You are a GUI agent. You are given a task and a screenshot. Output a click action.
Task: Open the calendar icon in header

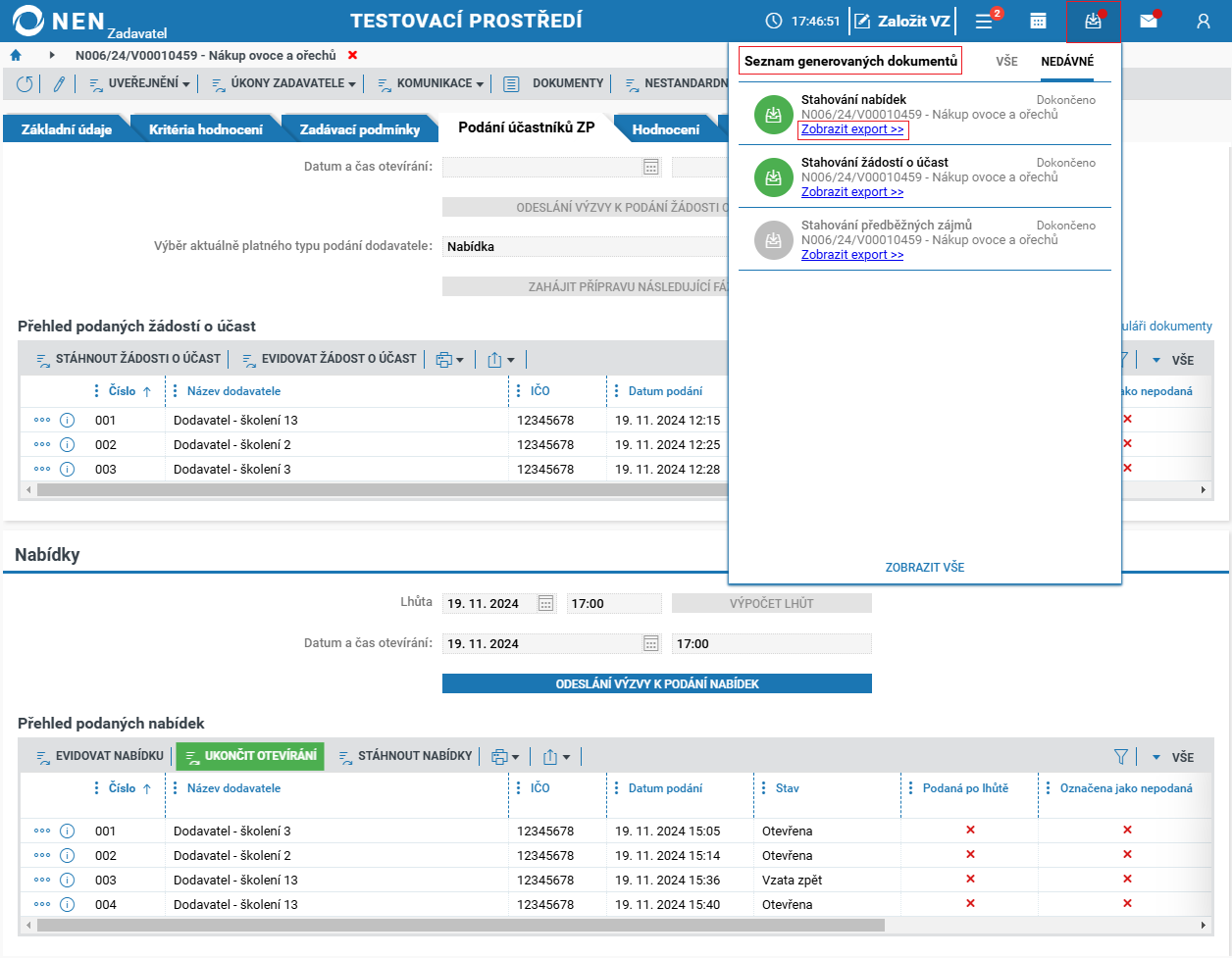(x=1038, y=21)
